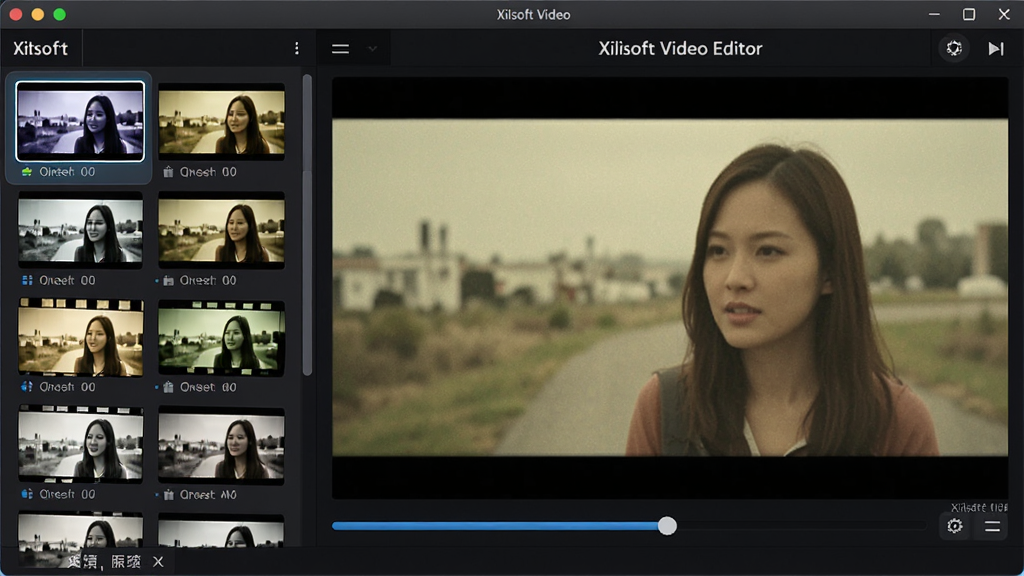Click the icon under the green-tinted thumbnail
This screenshot has height=576, width=1024.
[168, 387]
